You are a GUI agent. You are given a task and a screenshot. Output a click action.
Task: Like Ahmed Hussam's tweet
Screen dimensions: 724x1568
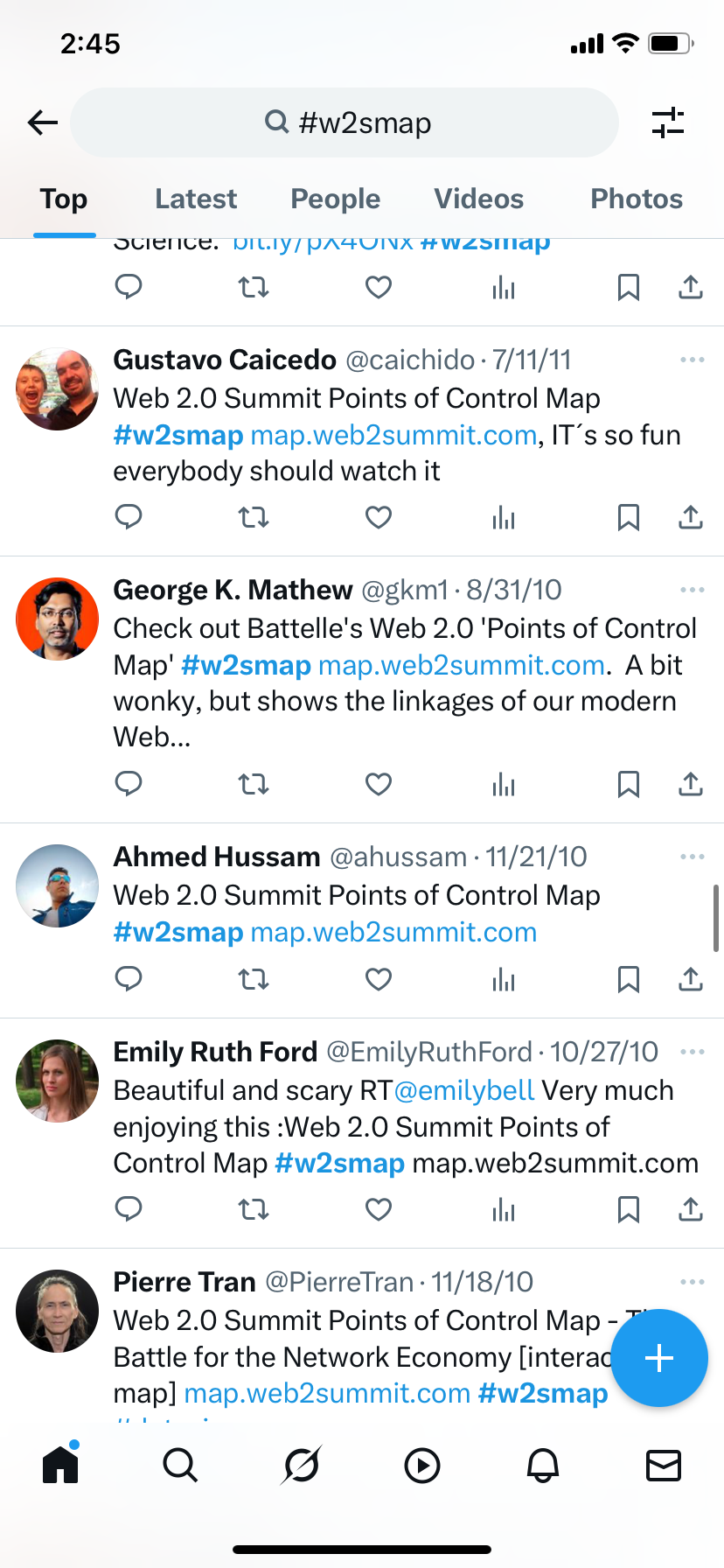click(379, 979)
